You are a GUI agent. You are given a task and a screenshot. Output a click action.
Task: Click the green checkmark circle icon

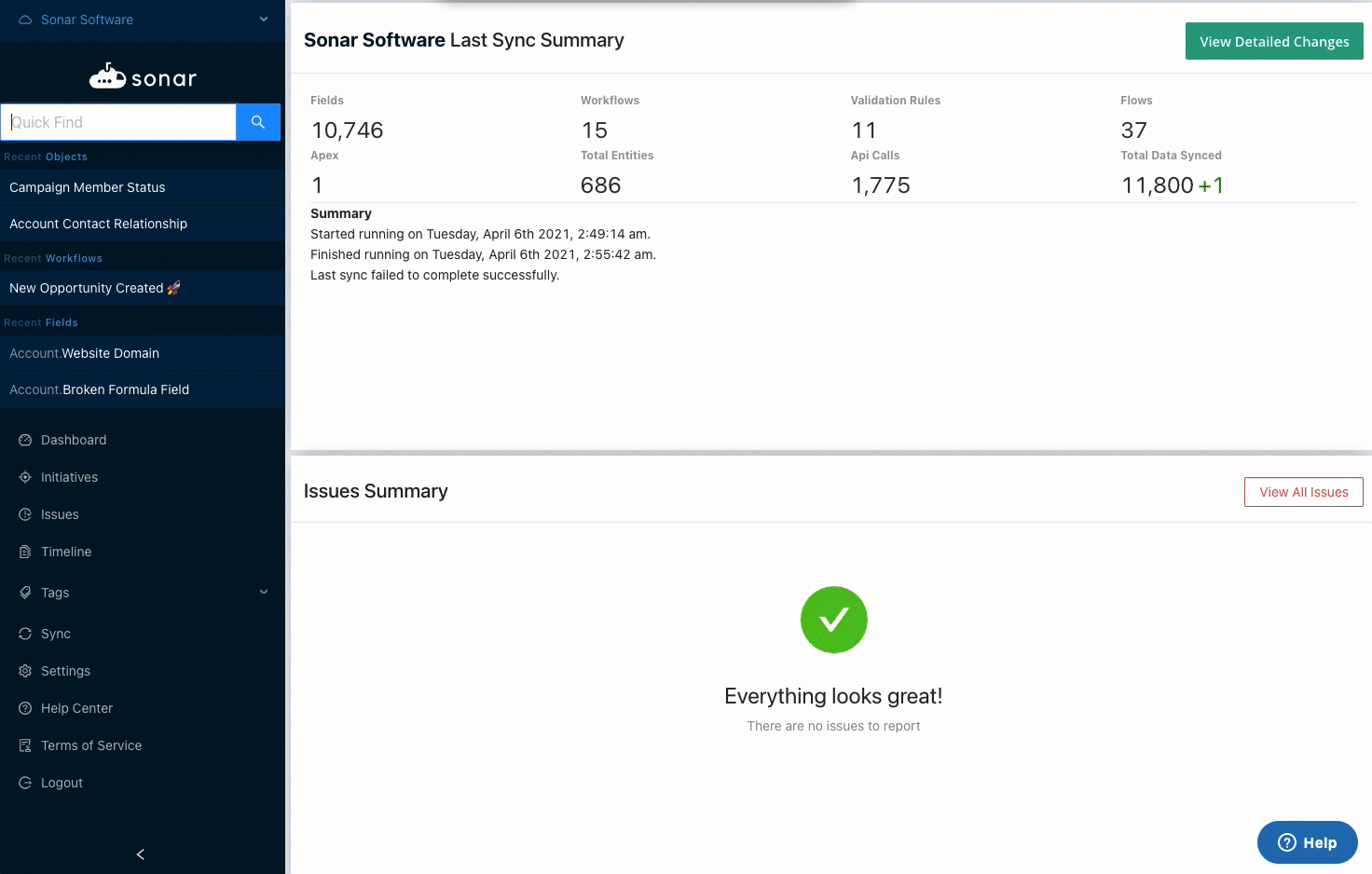point(834,620)
